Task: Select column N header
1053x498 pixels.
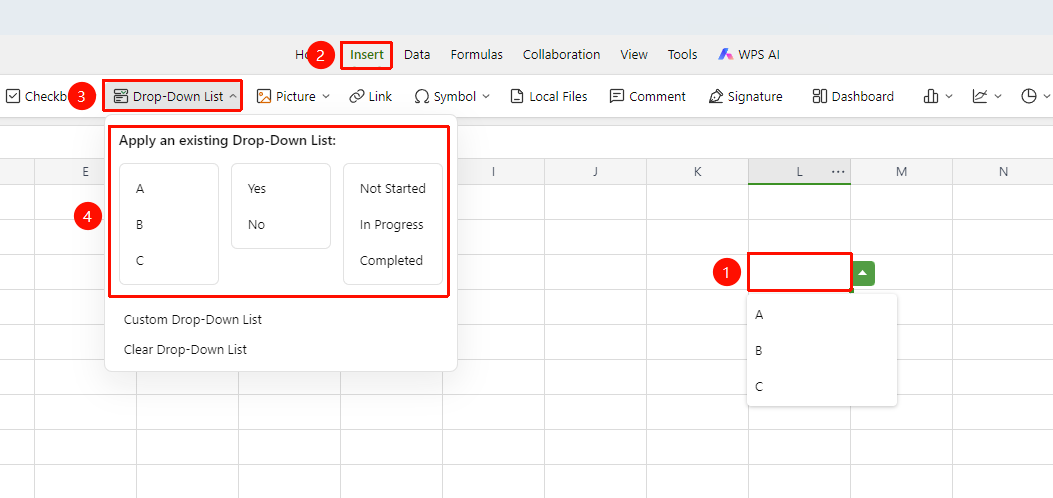Action: pyautogui.click(x=1003, y=172)
